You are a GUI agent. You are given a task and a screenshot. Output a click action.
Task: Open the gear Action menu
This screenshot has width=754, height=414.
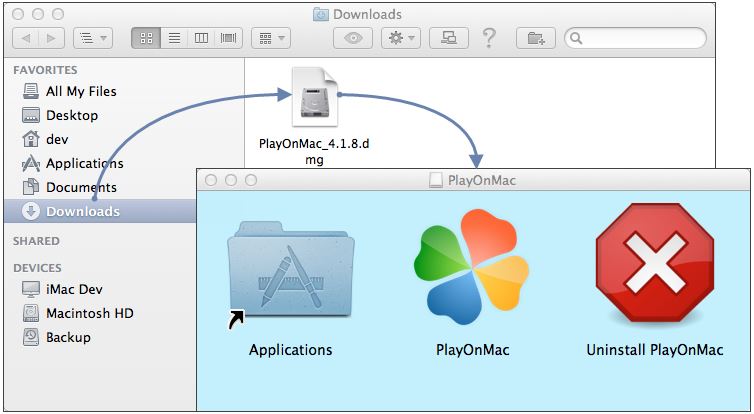pyautogui.click(x=401, y=38)
